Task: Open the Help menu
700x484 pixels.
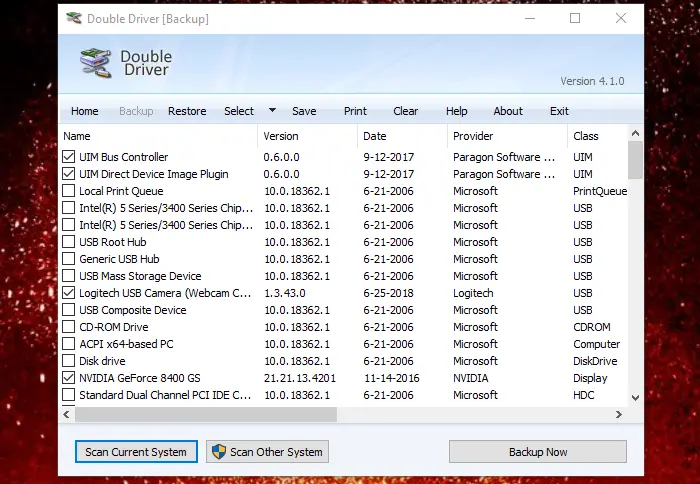Action: pos(457,111)
